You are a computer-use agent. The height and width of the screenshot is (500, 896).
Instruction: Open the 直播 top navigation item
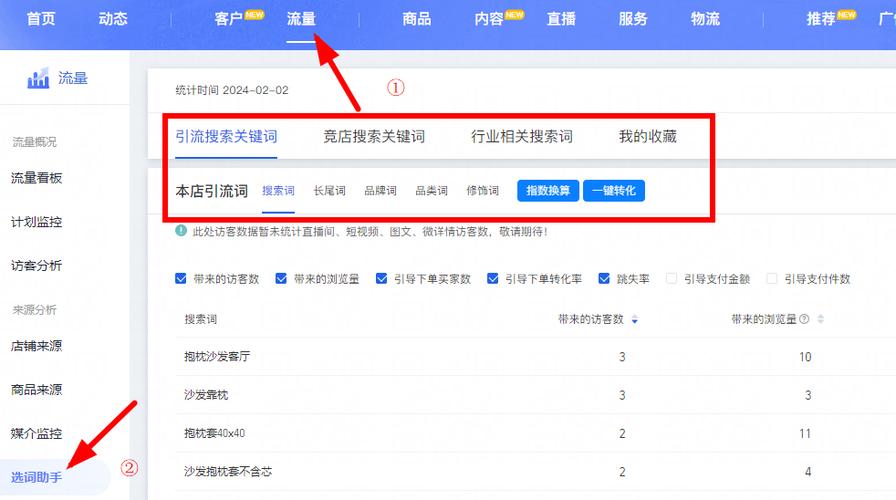561,19
